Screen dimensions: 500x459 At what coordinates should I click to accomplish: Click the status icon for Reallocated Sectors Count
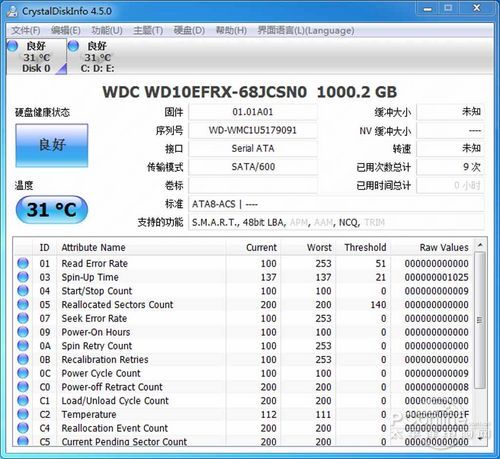(23, 304)
